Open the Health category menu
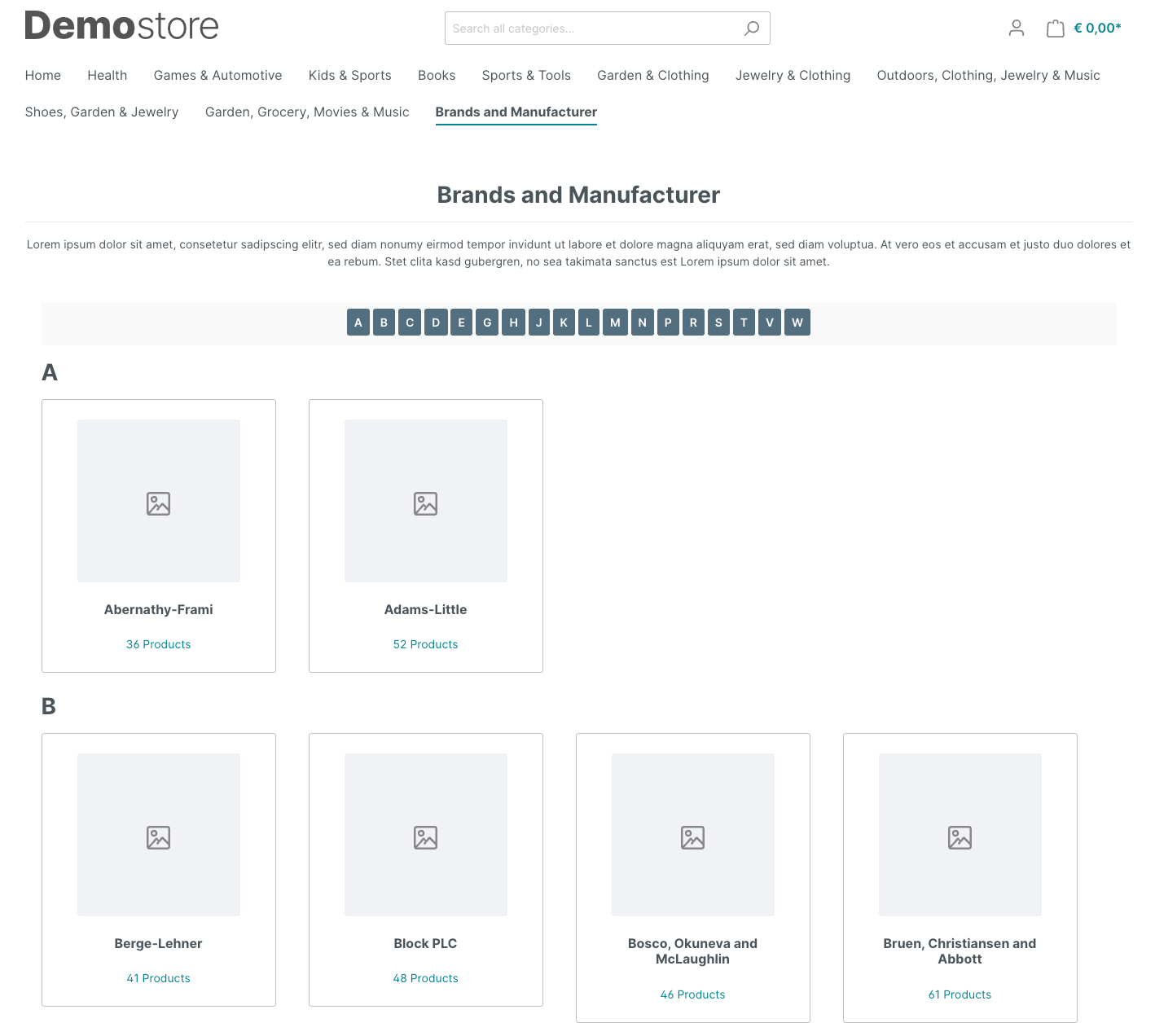The width and height of the screenshot is (1155, 1036). (107, 75)
